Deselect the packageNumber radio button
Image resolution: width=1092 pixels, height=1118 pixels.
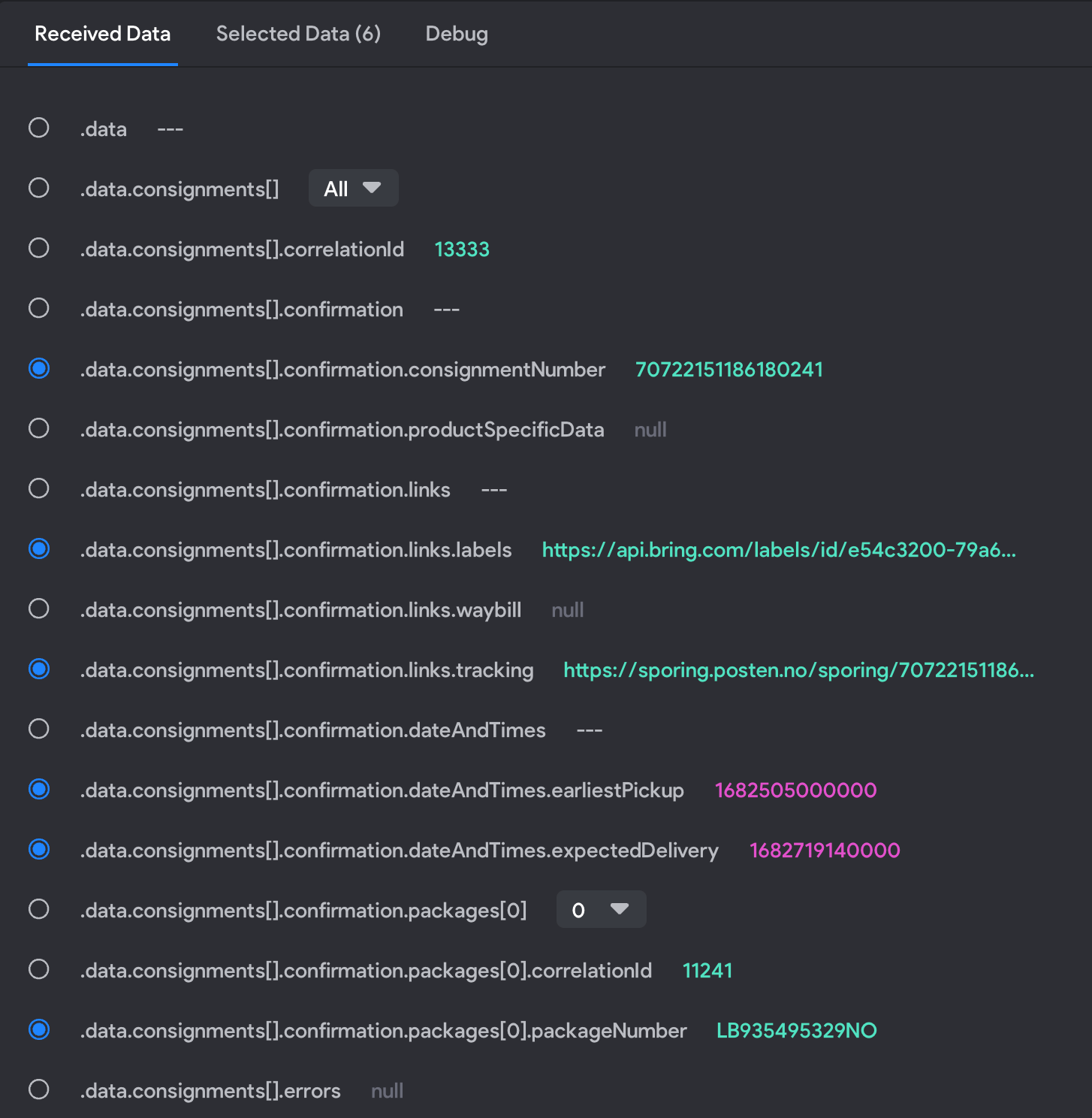click(x=39, y=1029)
